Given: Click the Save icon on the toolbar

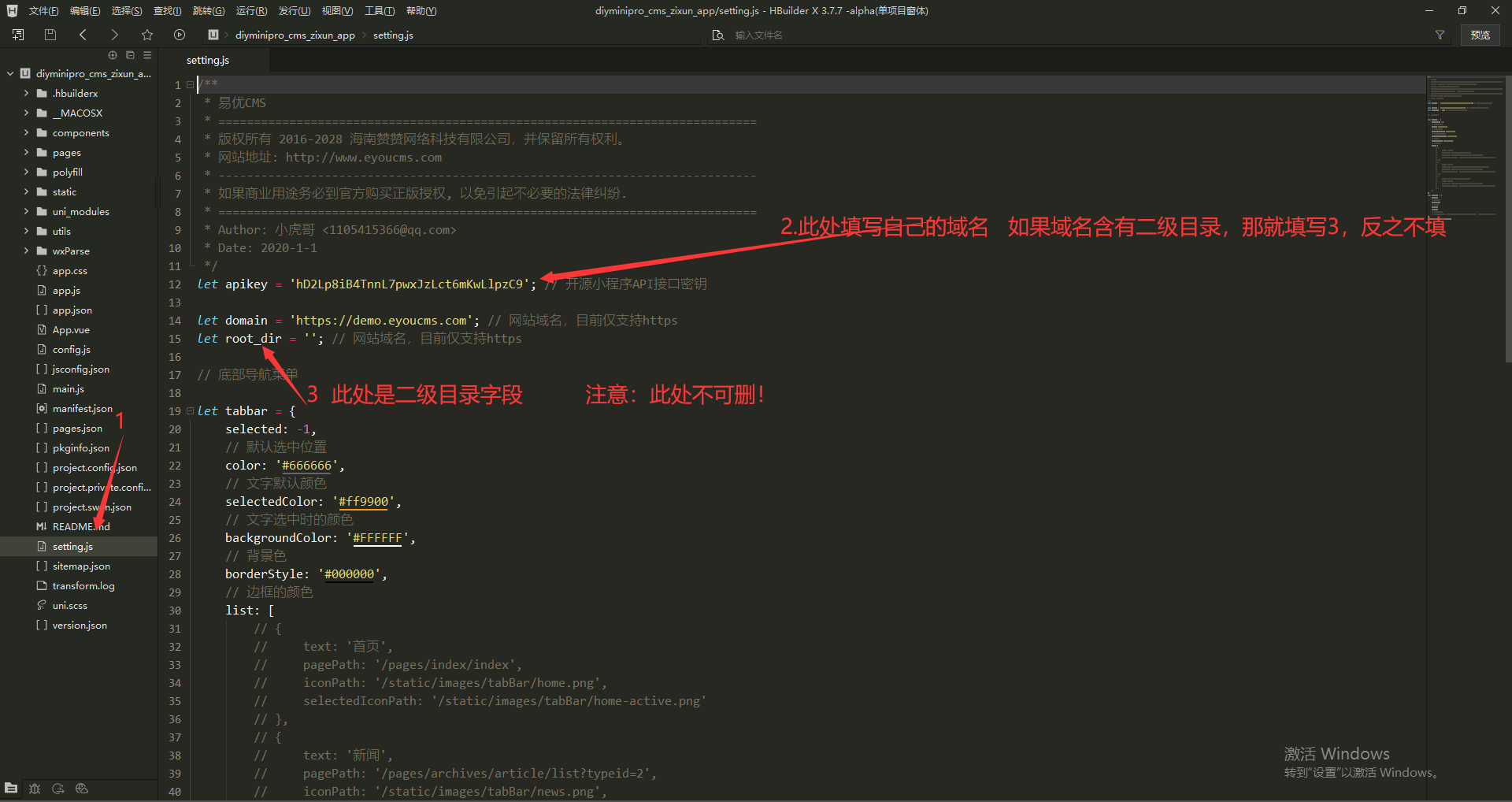Looking at the screenshot, I should (50, 35).
